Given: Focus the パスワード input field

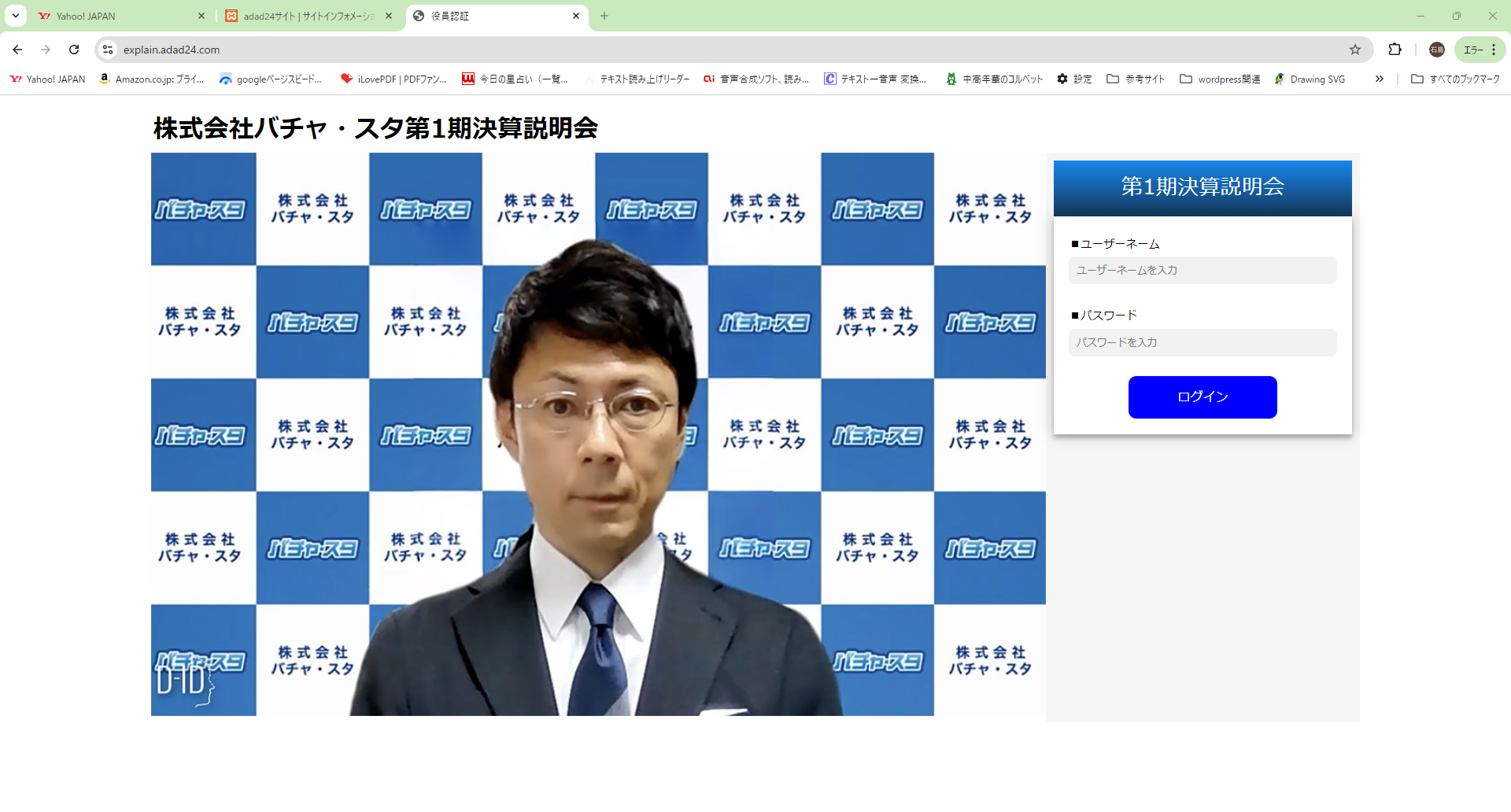Looking at the screenshot, I should (x=1203, y=342).
